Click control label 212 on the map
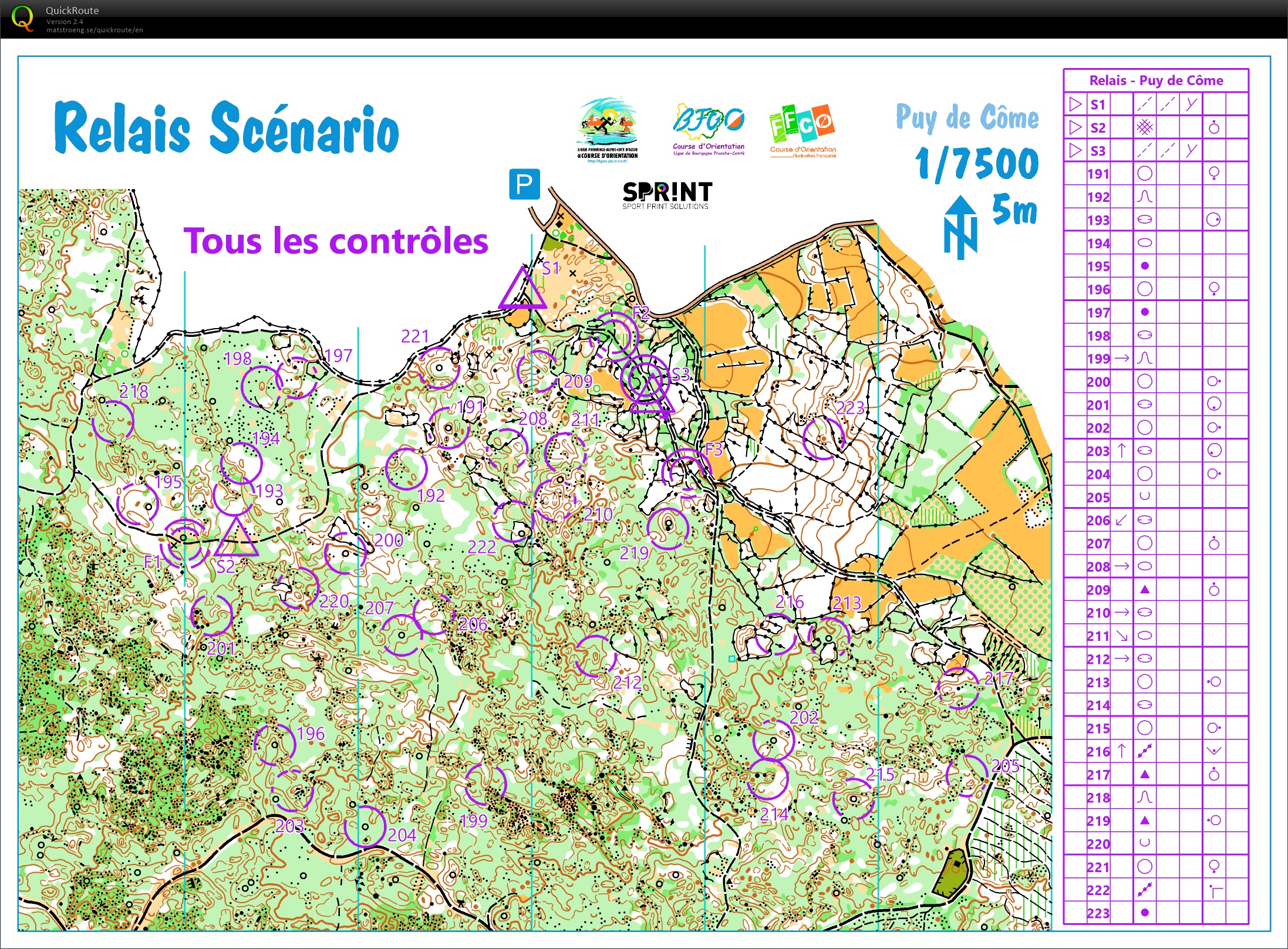 (627, 683)
